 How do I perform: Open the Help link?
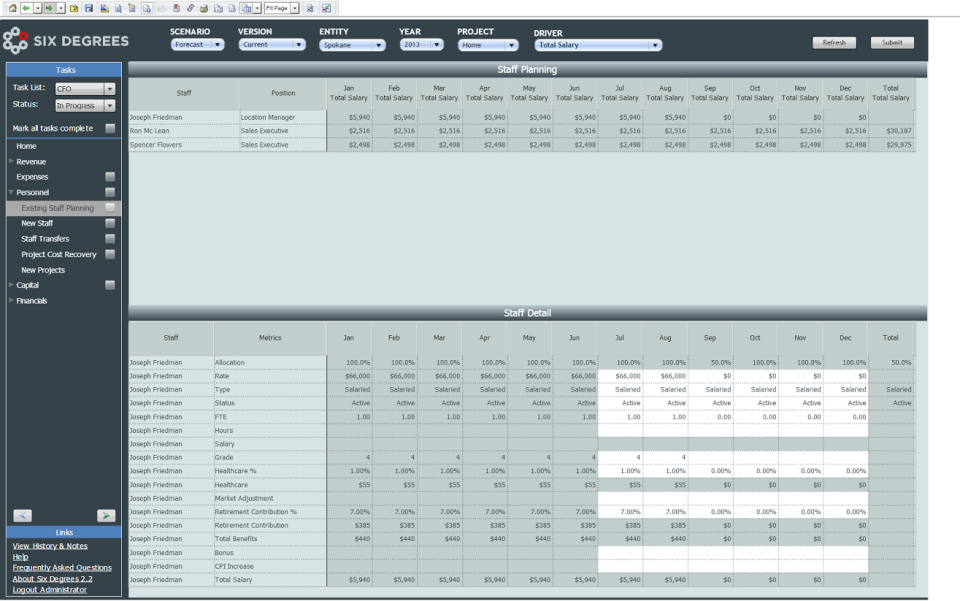coord(20,557)
